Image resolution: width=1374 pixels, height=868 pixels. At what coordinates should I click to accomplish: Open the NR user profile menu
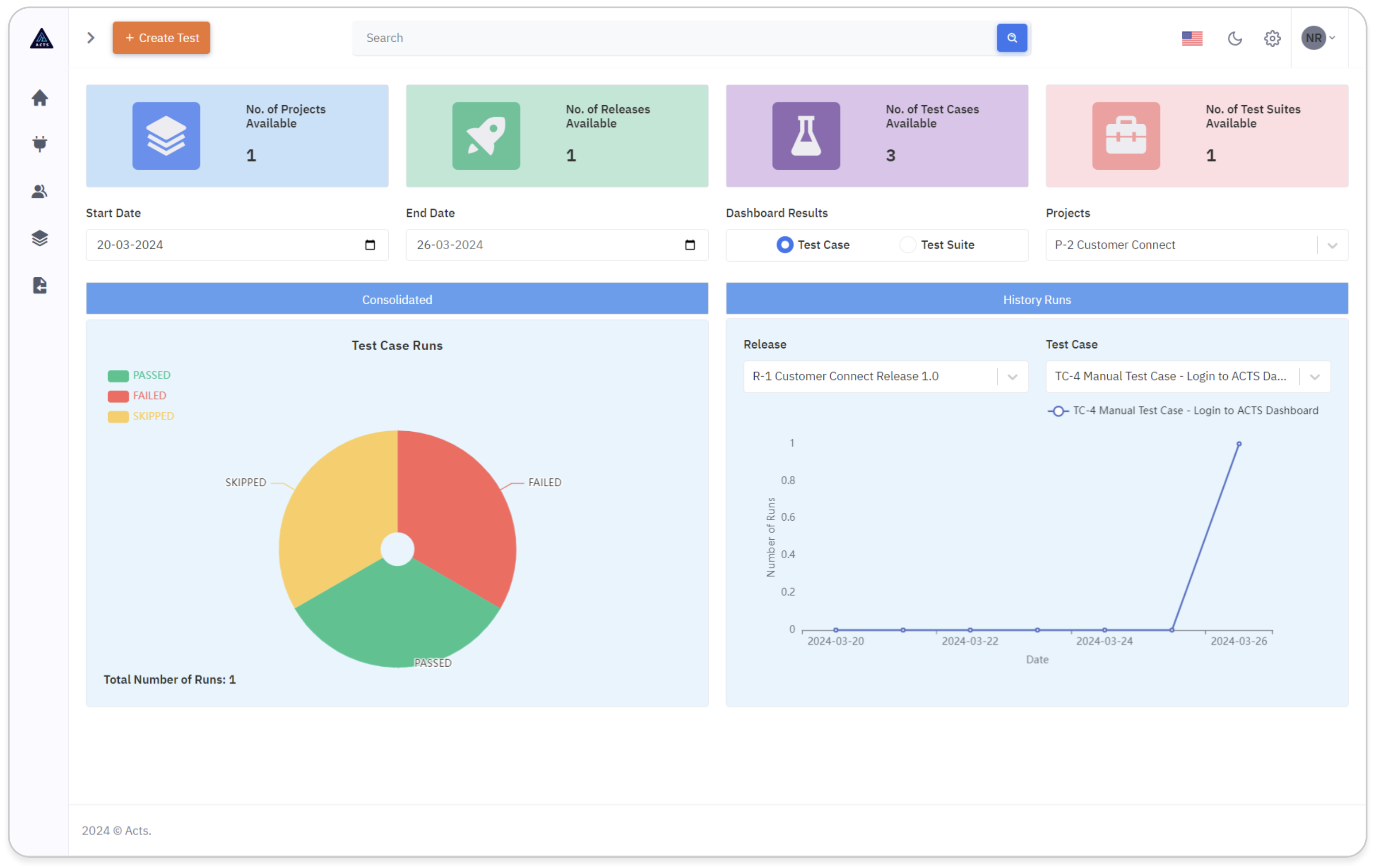(1318, 38)
